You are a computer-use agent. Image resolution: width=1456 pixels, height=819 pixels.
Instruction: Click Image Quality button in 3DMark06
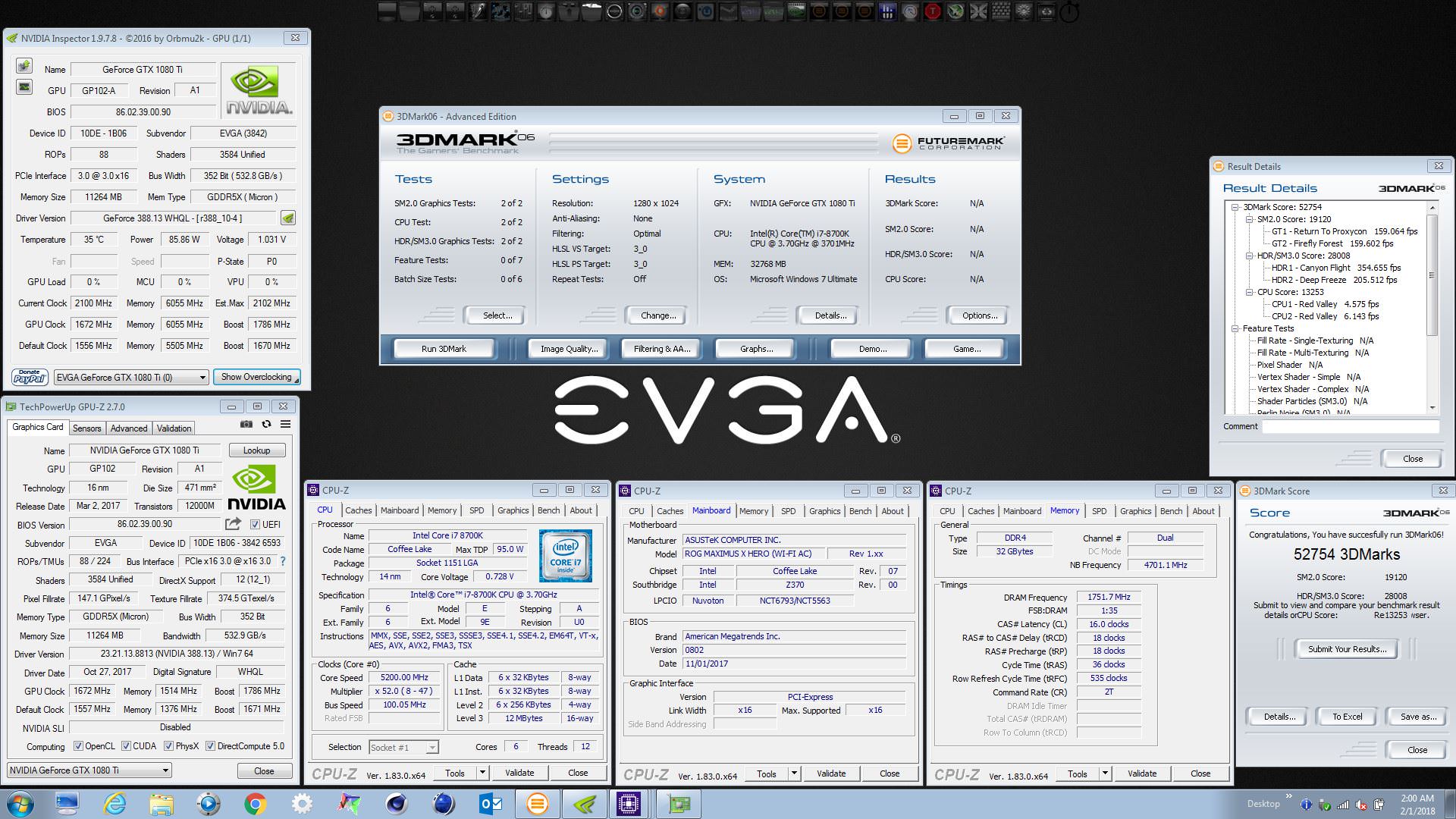[x=569, y=349]
